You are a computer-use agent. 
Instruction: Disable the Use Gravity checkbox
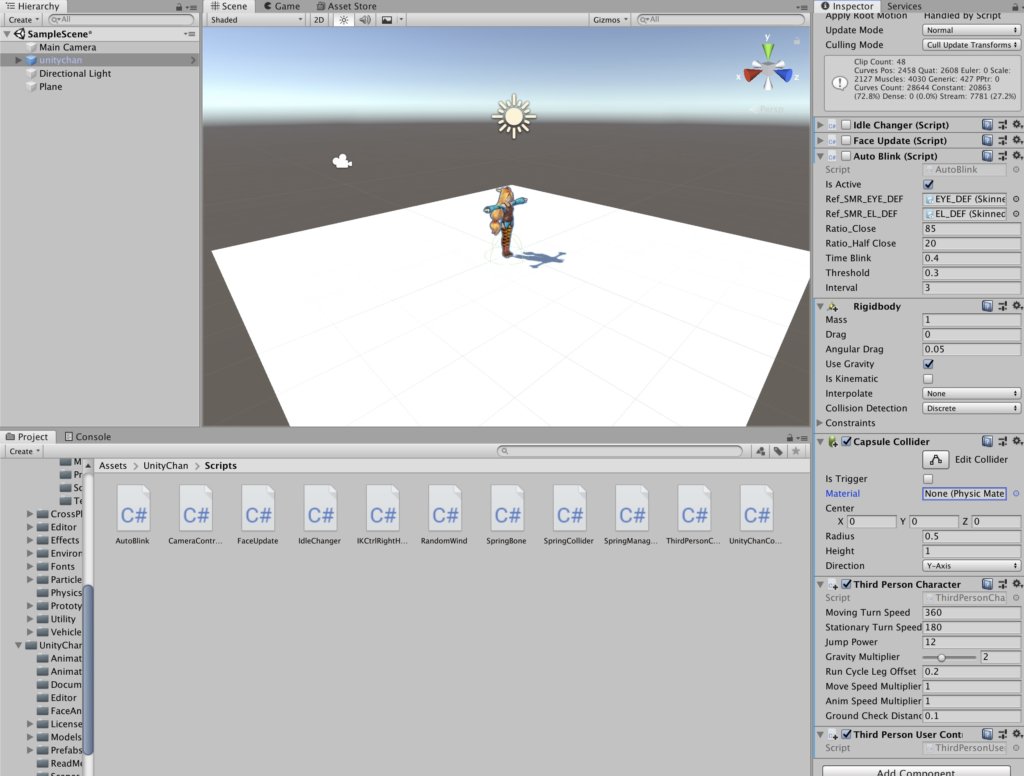[929, 364]
